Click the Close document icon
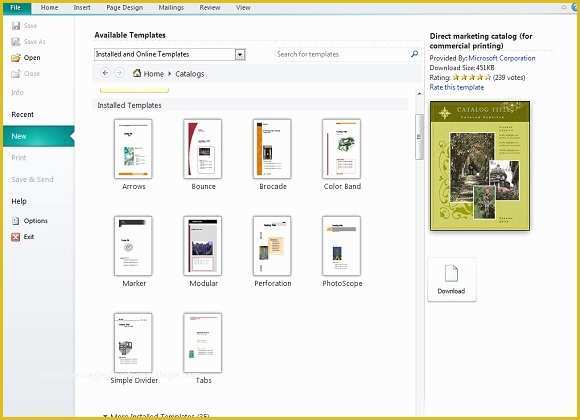This screenshot has width=580, height=420. pos(16,74)
